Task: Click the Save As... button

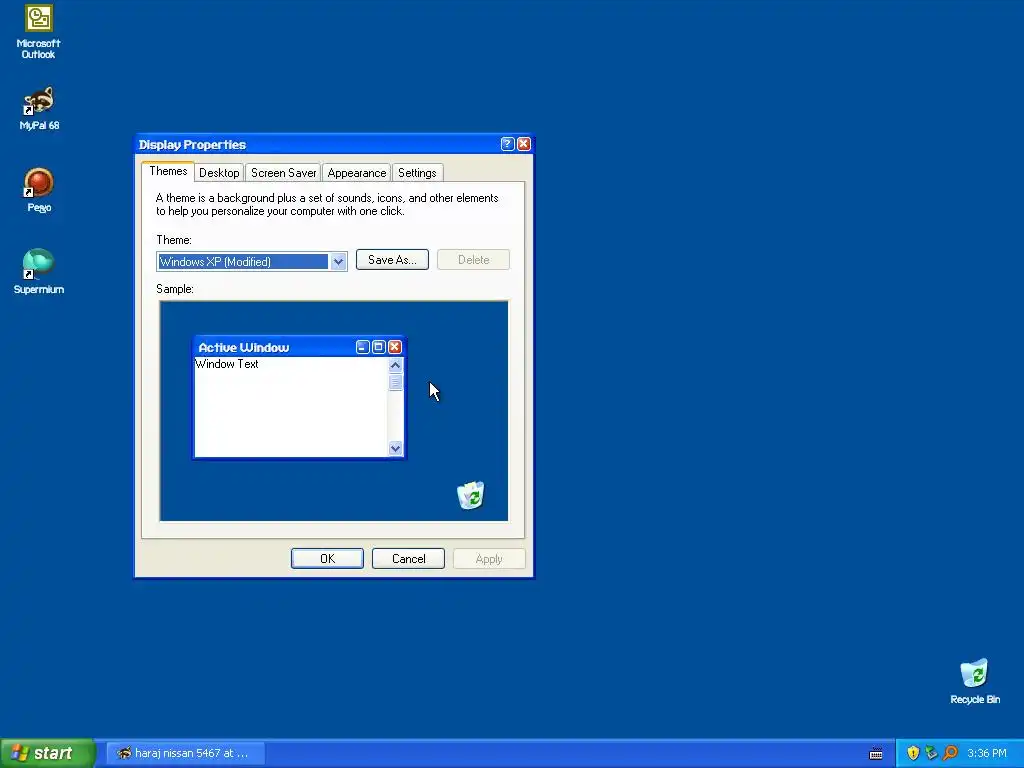Action: point(392,260)
